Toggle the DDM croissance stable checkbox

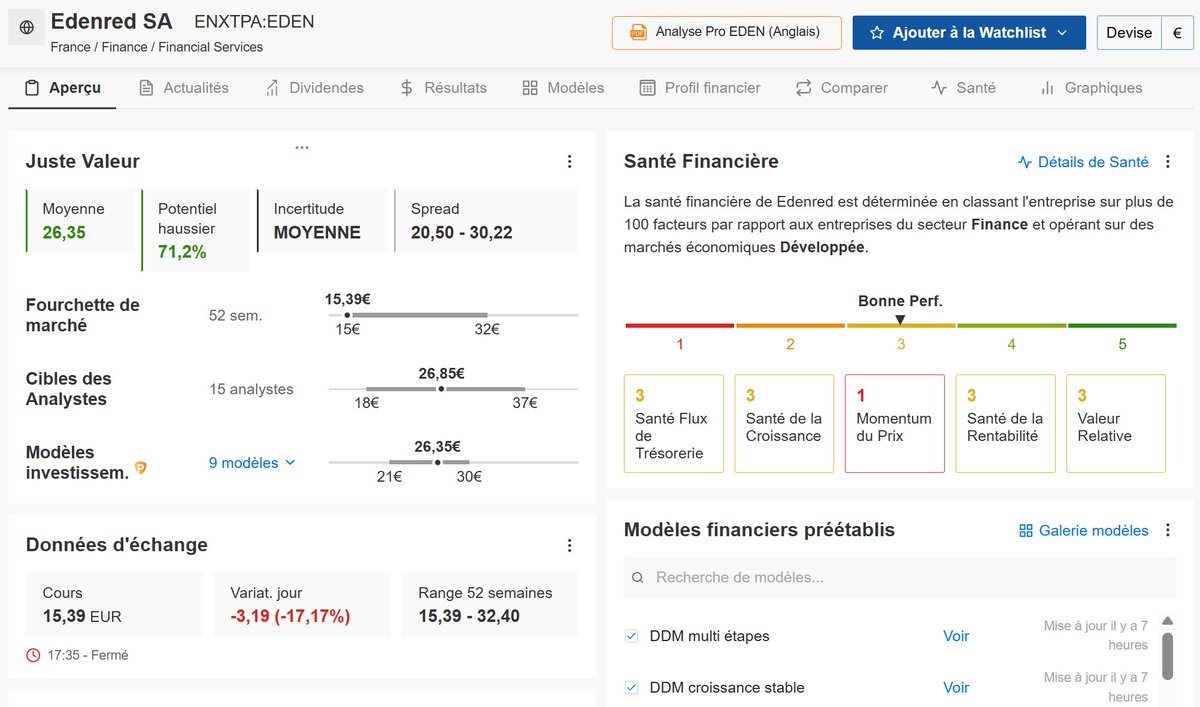(631, 687)
